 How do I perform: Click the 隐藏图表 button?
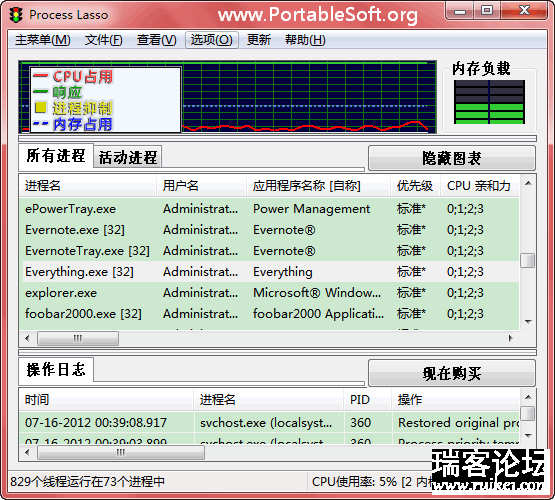point(452,158)
